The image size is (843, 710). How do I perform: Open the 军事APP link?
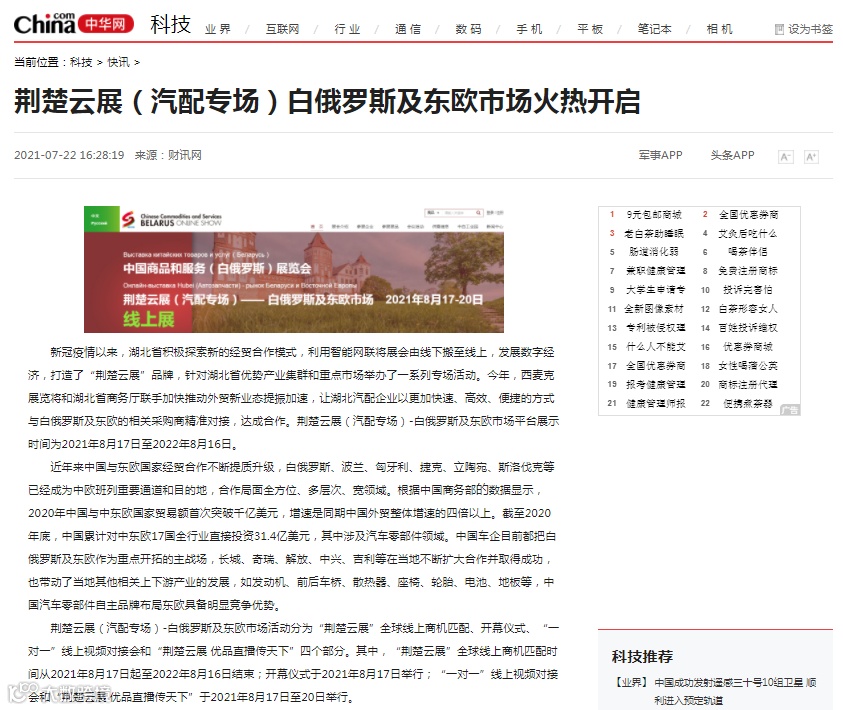point(660,155)
